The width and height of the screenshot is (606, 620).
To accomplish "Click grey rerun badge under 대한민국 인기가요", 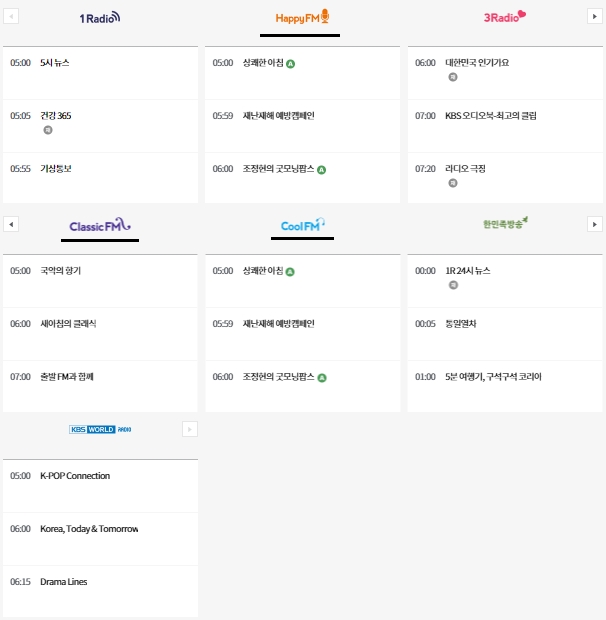I will 453,77.
